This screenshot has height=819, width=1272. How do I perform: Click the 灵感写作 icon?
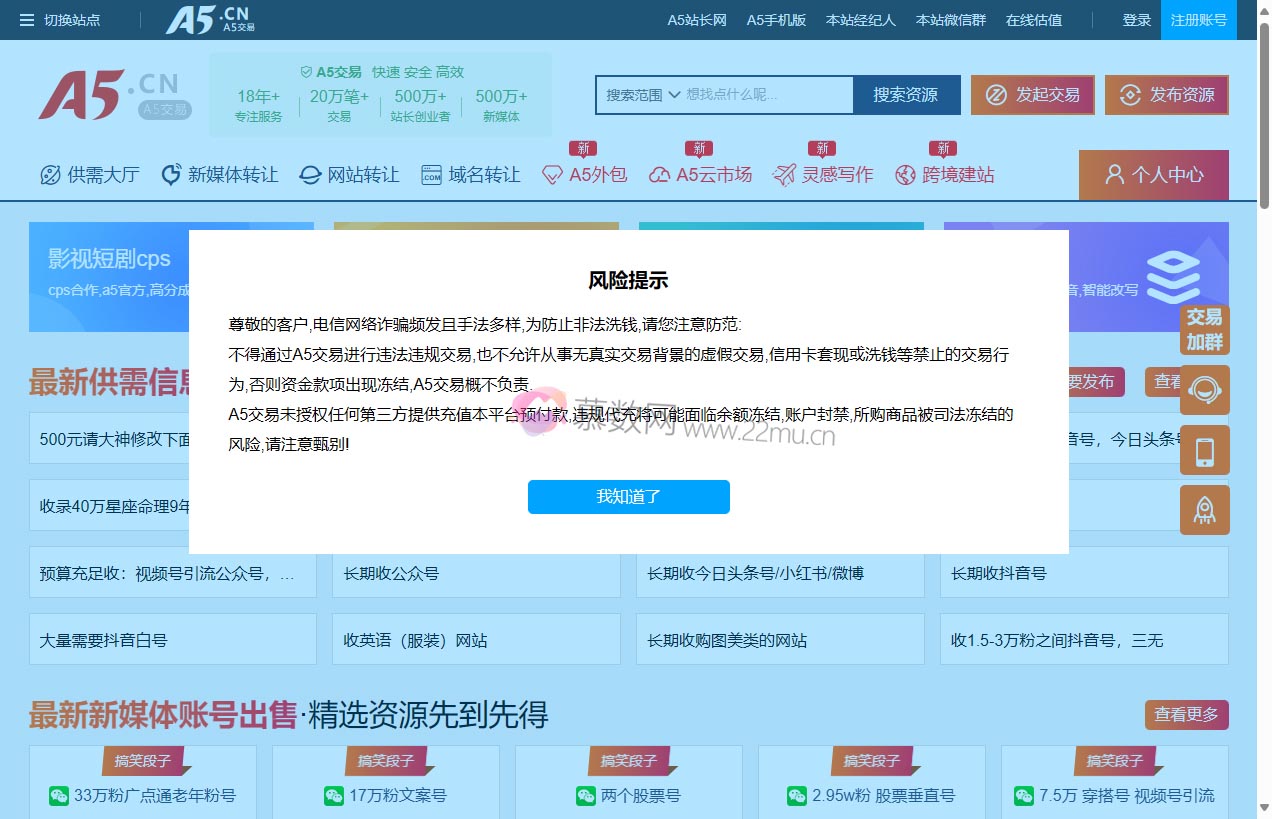[784, 175]
